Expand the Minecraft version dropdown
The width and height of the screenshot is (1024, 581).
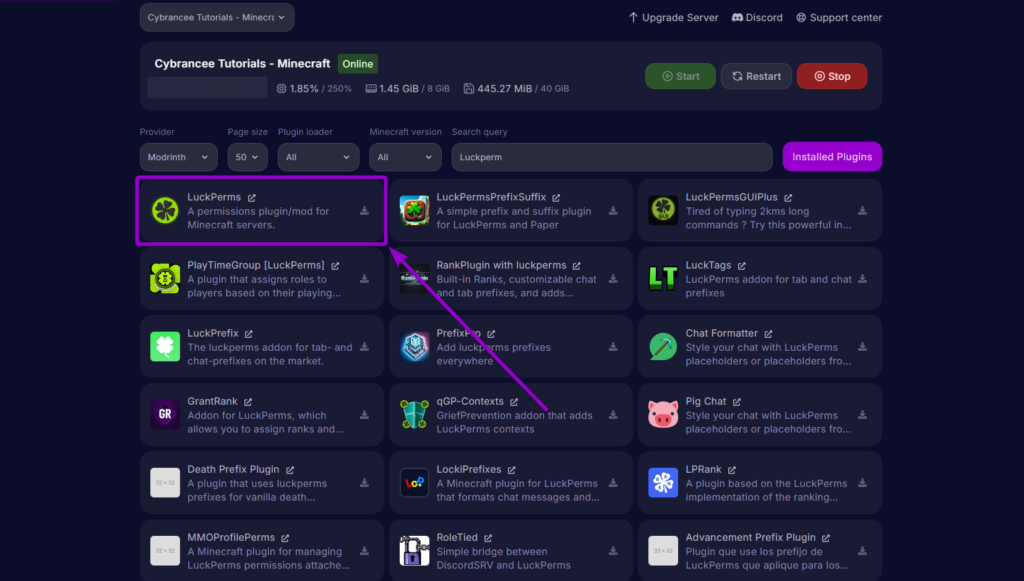tap(405, 157)
